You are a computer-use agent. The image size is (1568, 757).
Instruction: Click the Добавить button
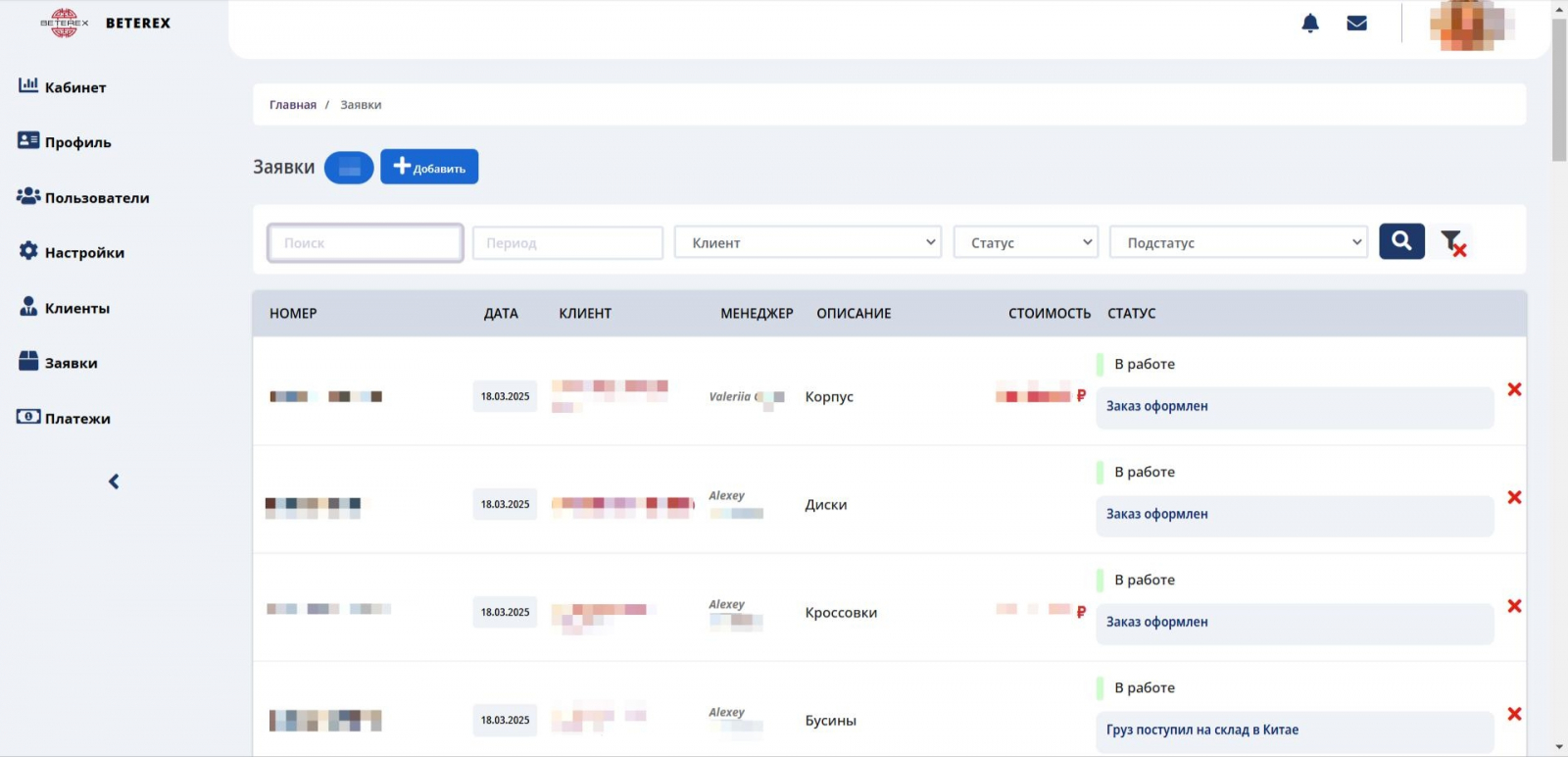(x=429, y=168)
